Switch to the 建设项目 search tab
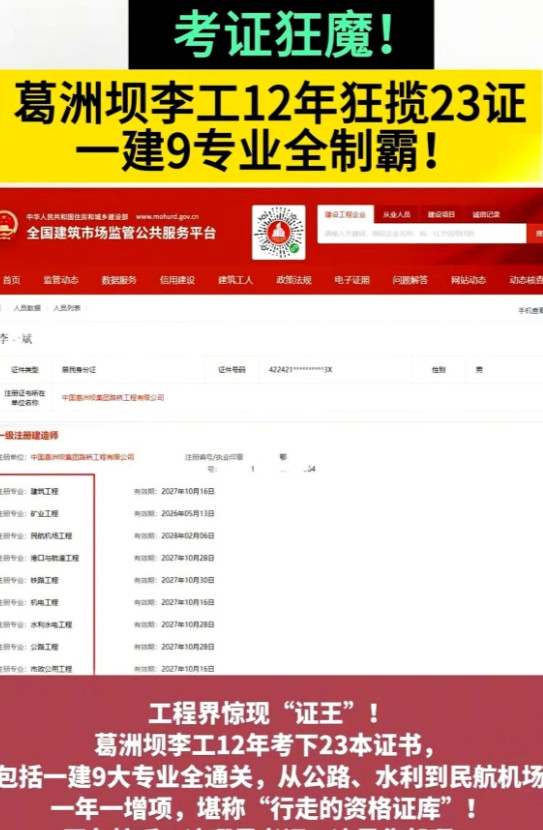543x830 pixels. [x=441, y=214]
